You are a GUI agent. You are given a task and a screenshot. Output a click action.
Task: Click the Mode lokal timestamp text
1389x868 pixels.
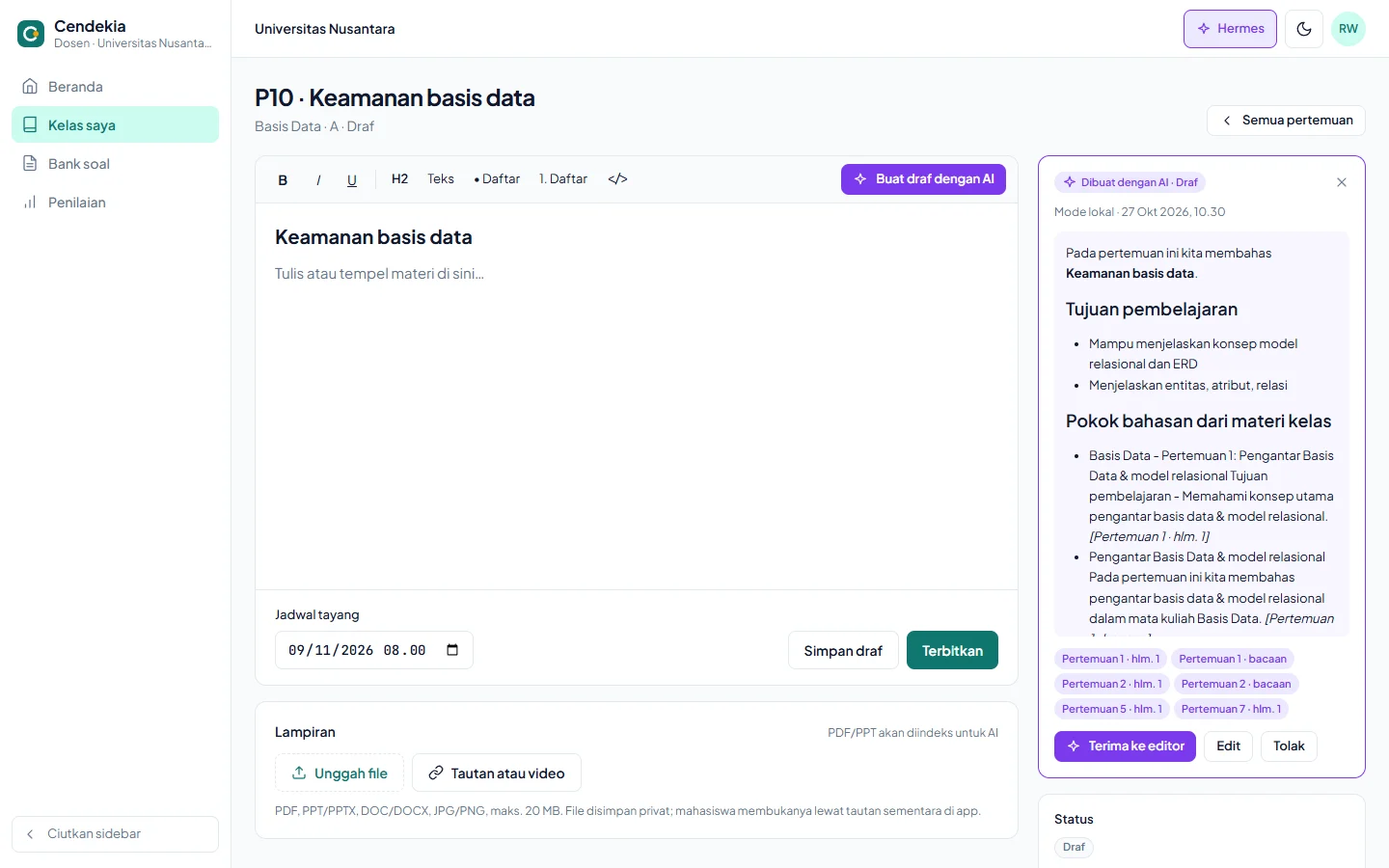pyautogui.click(x=1140, y=212)
